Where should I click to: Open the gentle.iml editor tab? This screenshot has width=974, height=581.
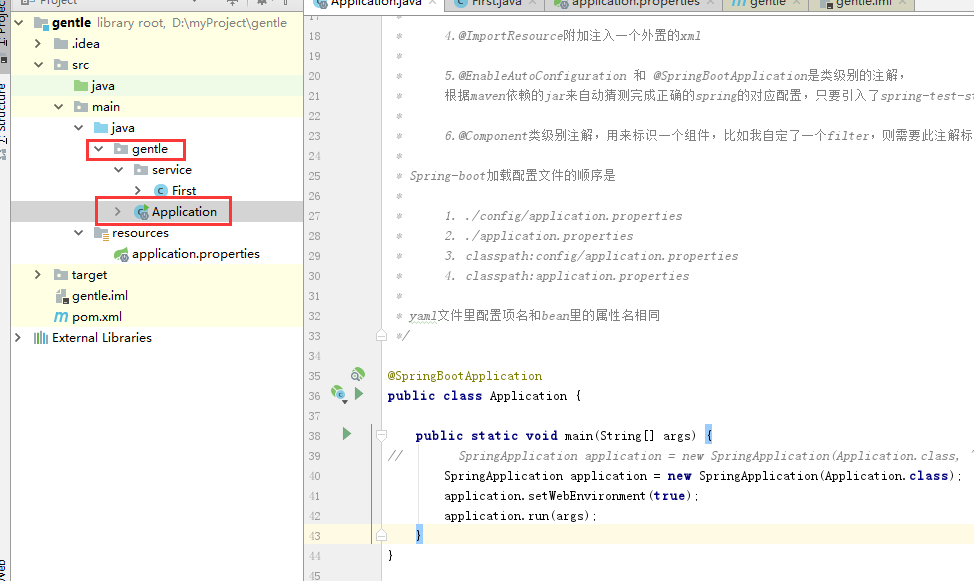click(863, 3)
